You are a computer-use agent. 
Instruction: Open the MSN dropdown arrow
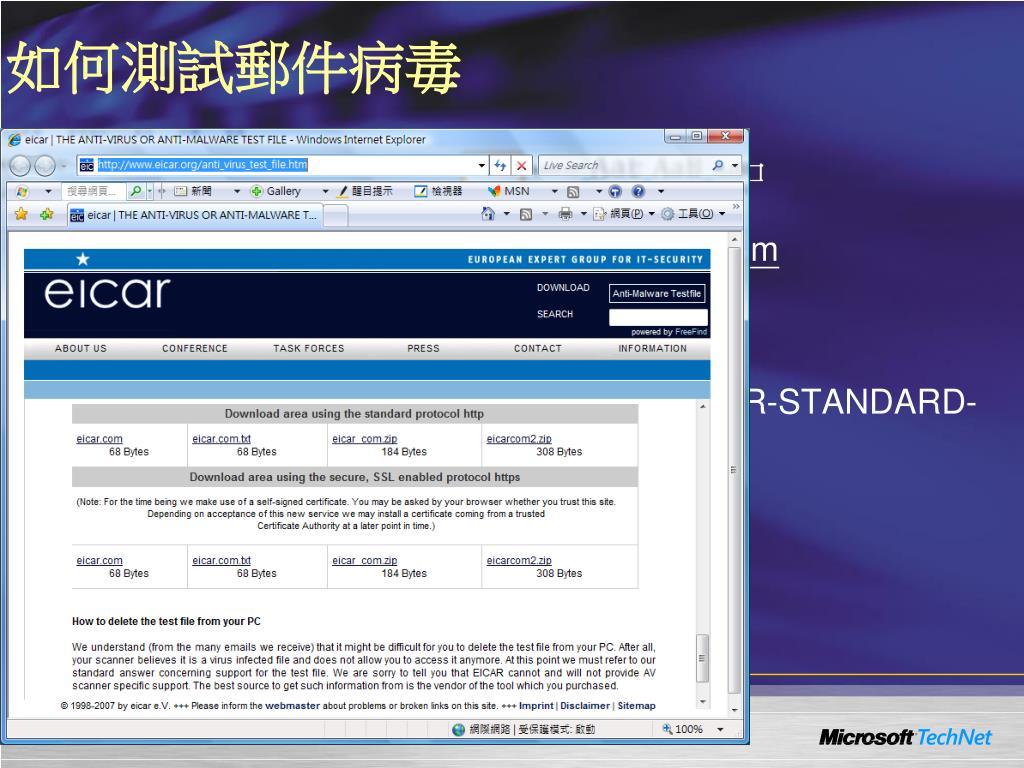(x=554, y=191)
